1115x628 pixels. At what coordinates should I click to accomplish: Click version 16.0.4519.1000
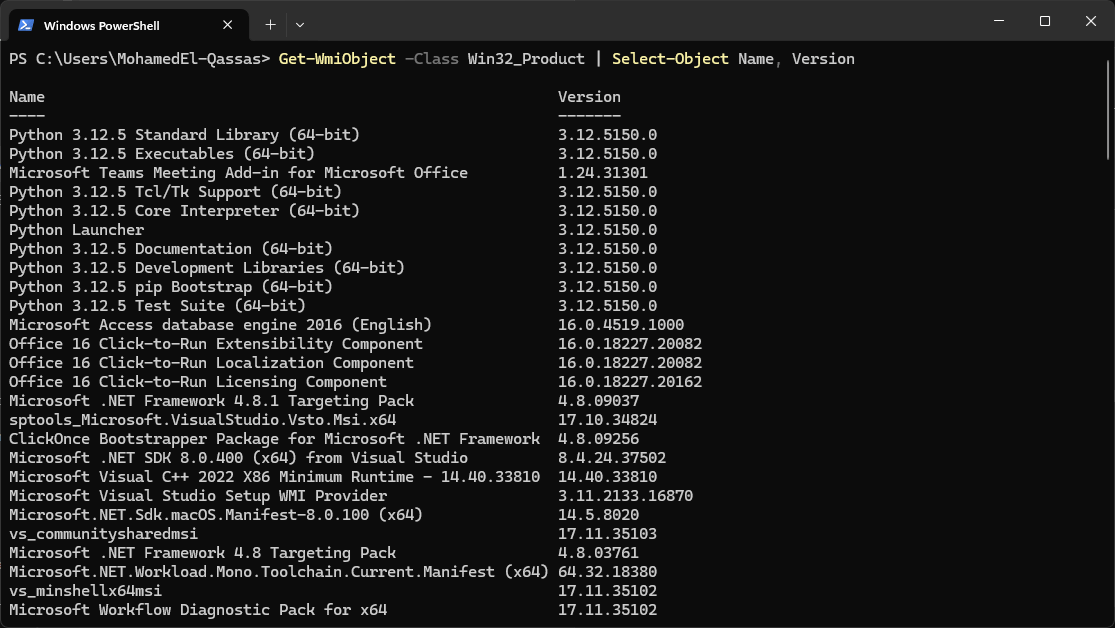point(621,325)
